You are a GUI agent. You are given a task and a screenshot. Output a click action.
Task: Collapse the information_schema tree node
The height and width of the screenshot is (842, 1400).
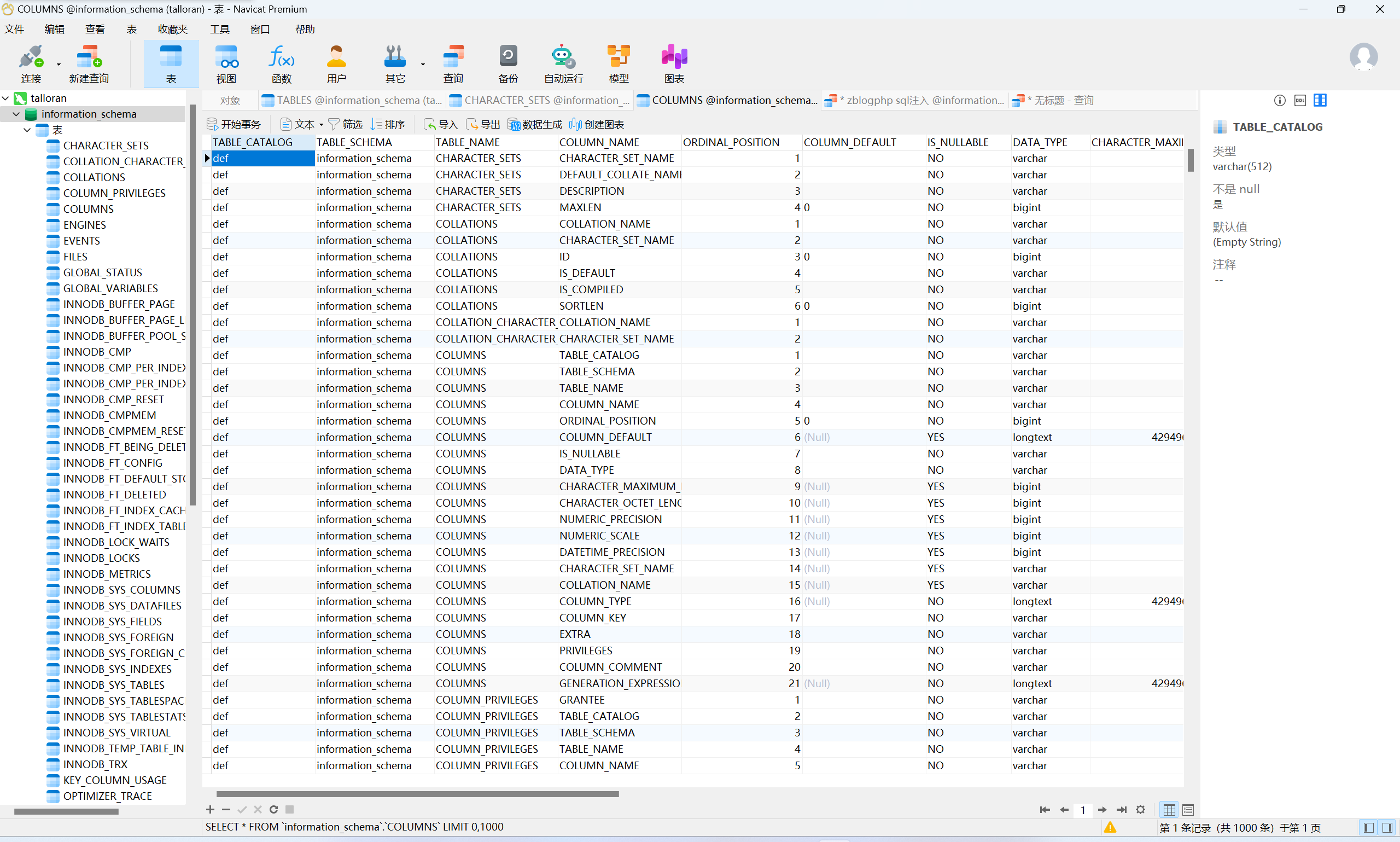click(x=16, y=114)
